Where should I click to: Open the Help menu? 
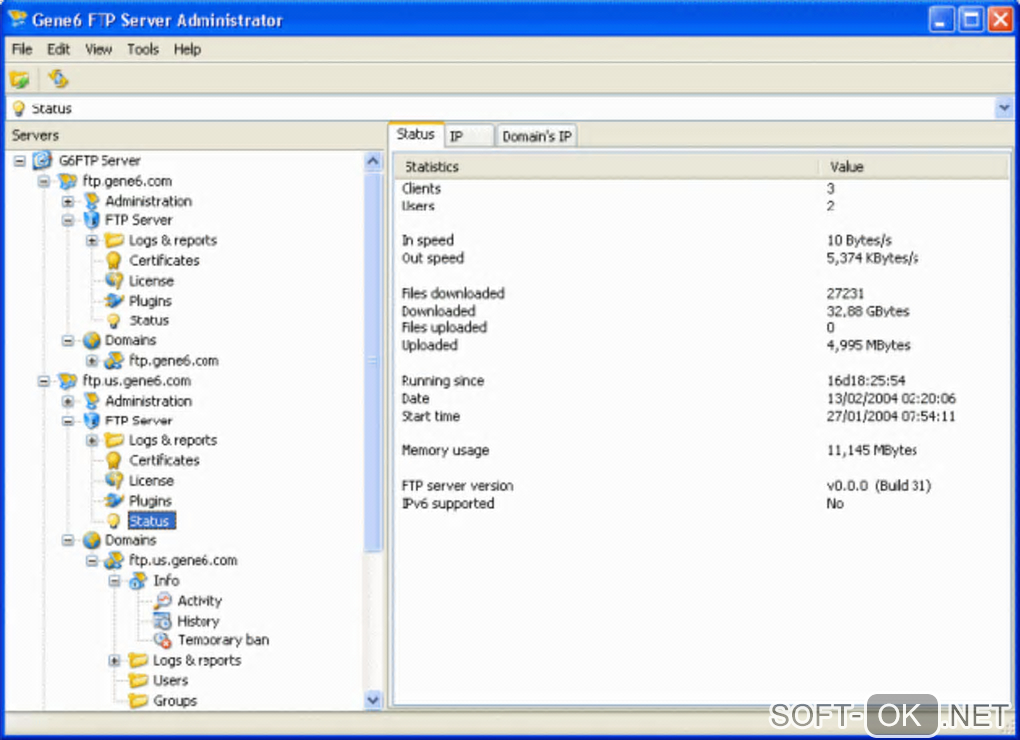pyautogui.click(x=187, y=49)
